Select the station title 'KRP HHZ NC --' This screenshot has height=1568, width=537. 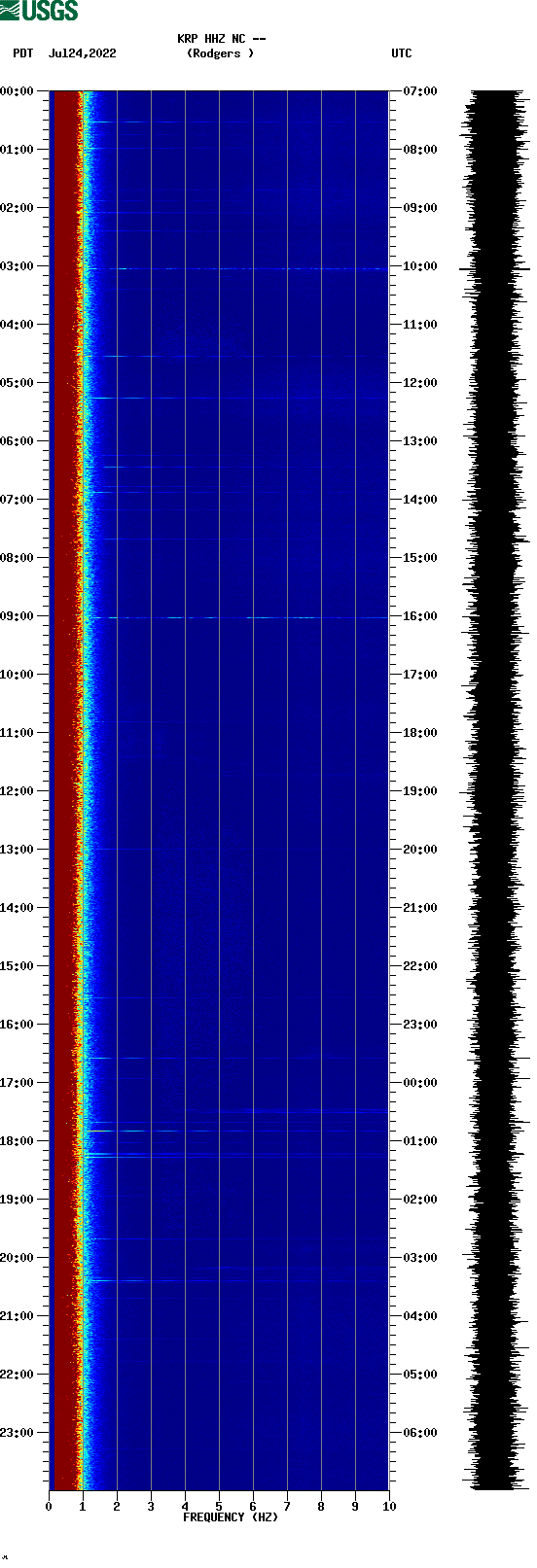click(222, 39)
